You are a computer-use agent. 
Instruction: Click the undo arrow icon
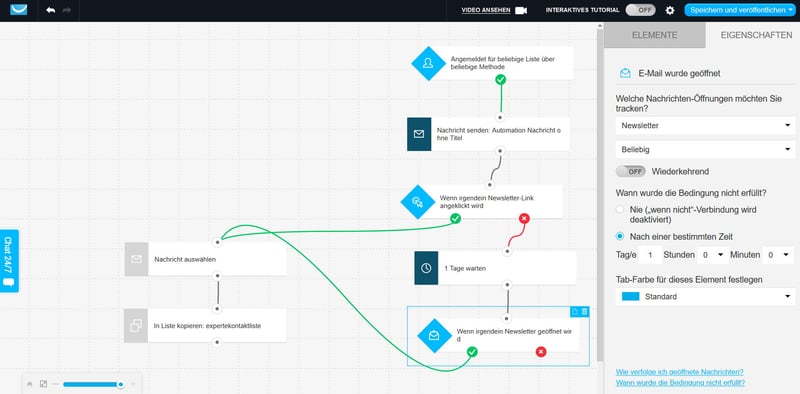tap(50, 10)
